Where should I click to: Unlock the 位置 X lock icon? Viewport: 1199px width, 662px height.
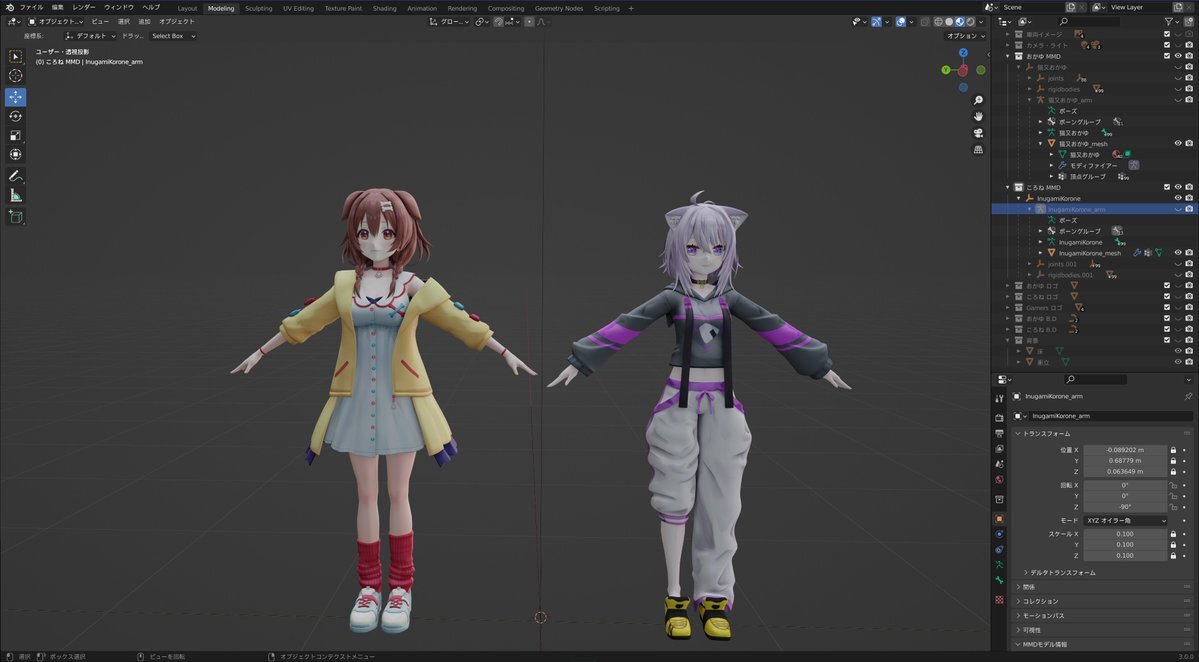[x=1174, y=450]
